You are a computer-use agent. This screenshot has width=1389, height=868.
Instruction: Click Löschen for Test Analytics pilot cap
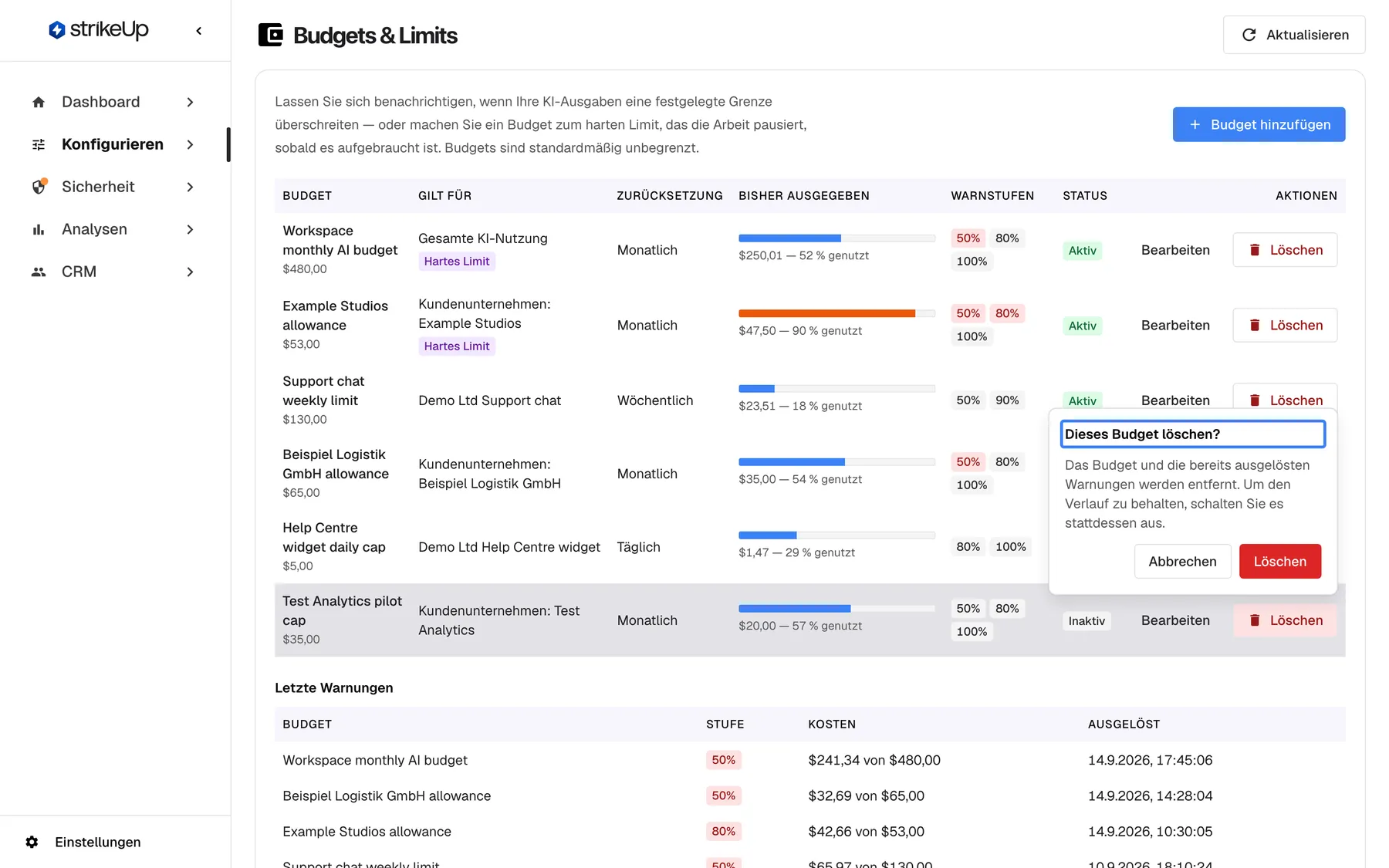pos(1285,620)
